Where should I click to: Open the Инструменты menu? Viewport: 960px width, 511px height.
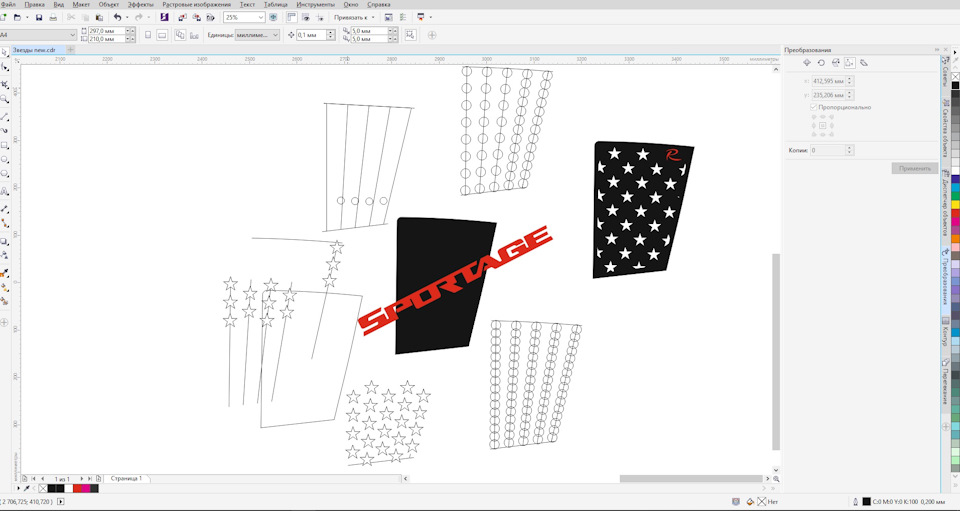point(315,4)
